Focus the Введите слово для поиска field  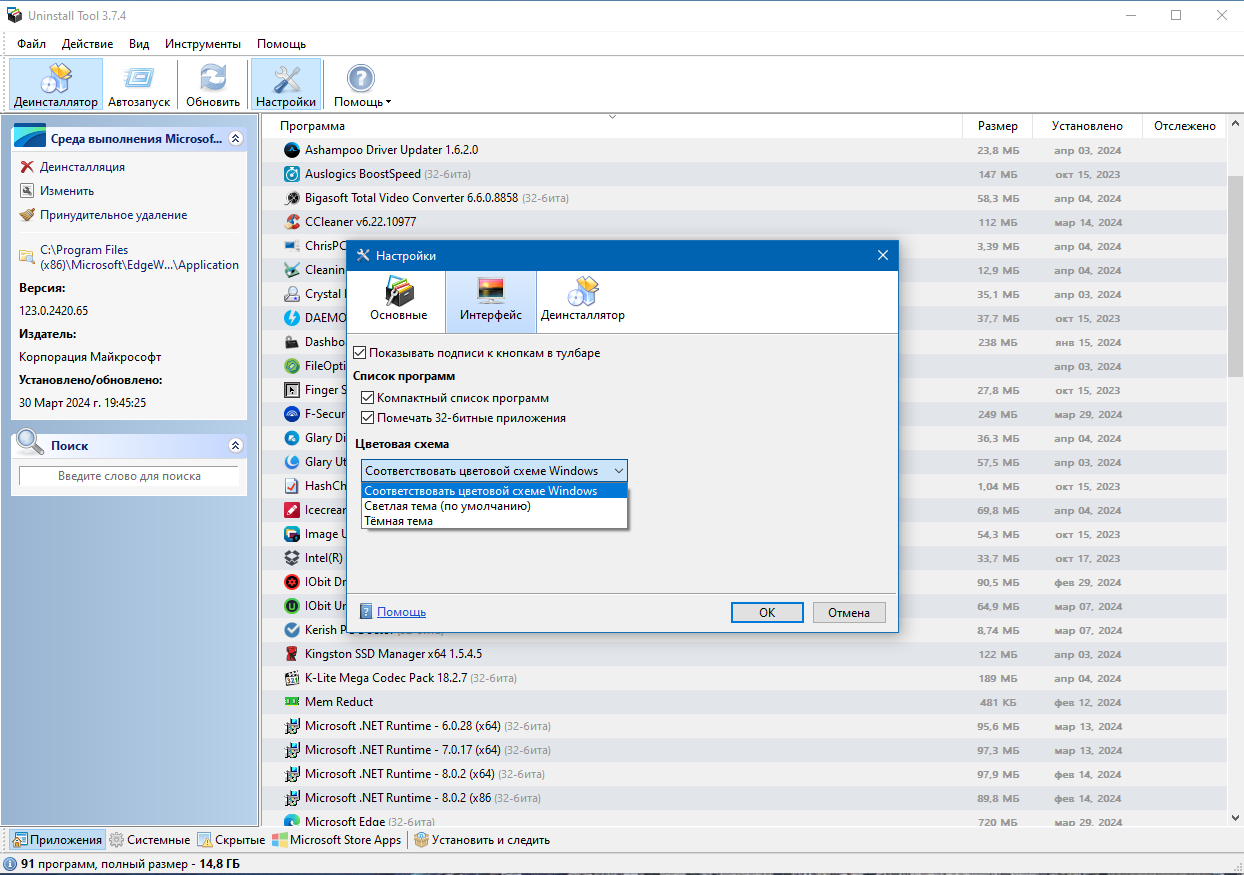point(129,476)
